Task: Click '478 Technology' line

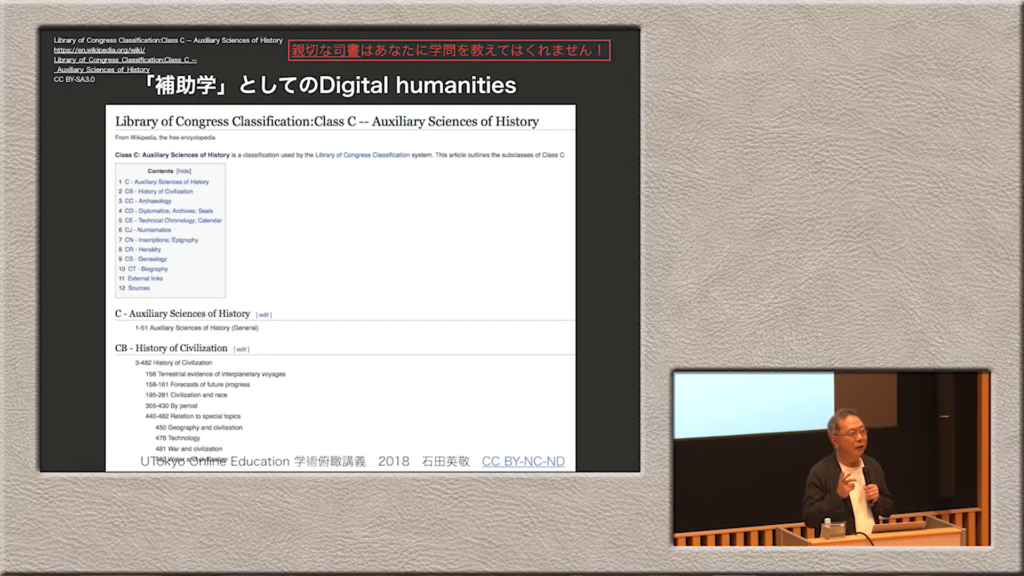Action: click(178, 438)
